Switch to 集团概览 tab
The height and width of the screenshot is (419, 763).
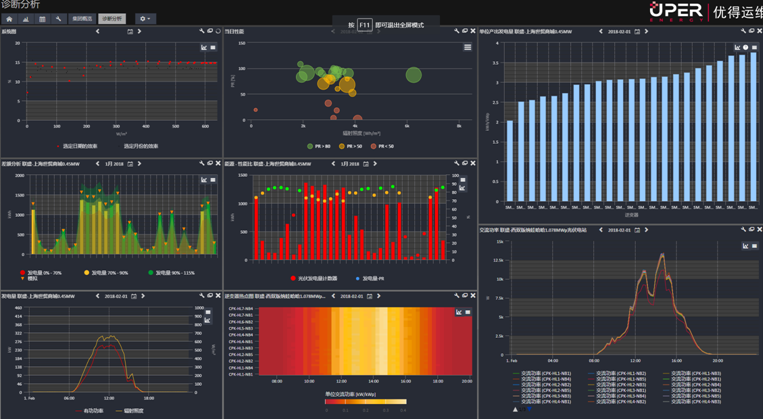pos(82,19)
